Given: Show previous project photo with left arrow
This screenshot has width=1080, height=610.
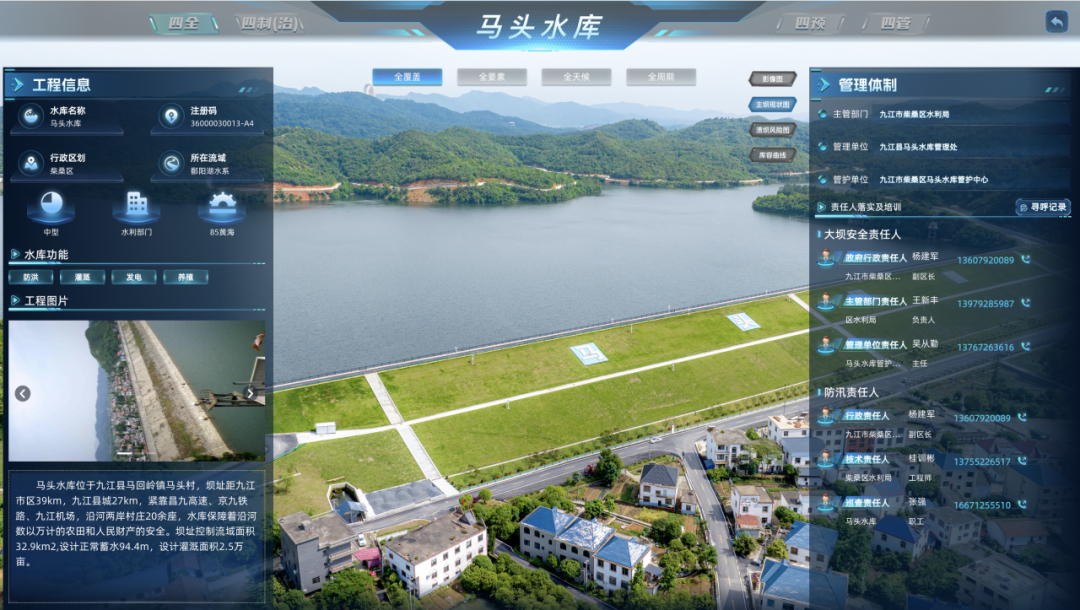Looking at the screenshot, I should coord(23,393).
